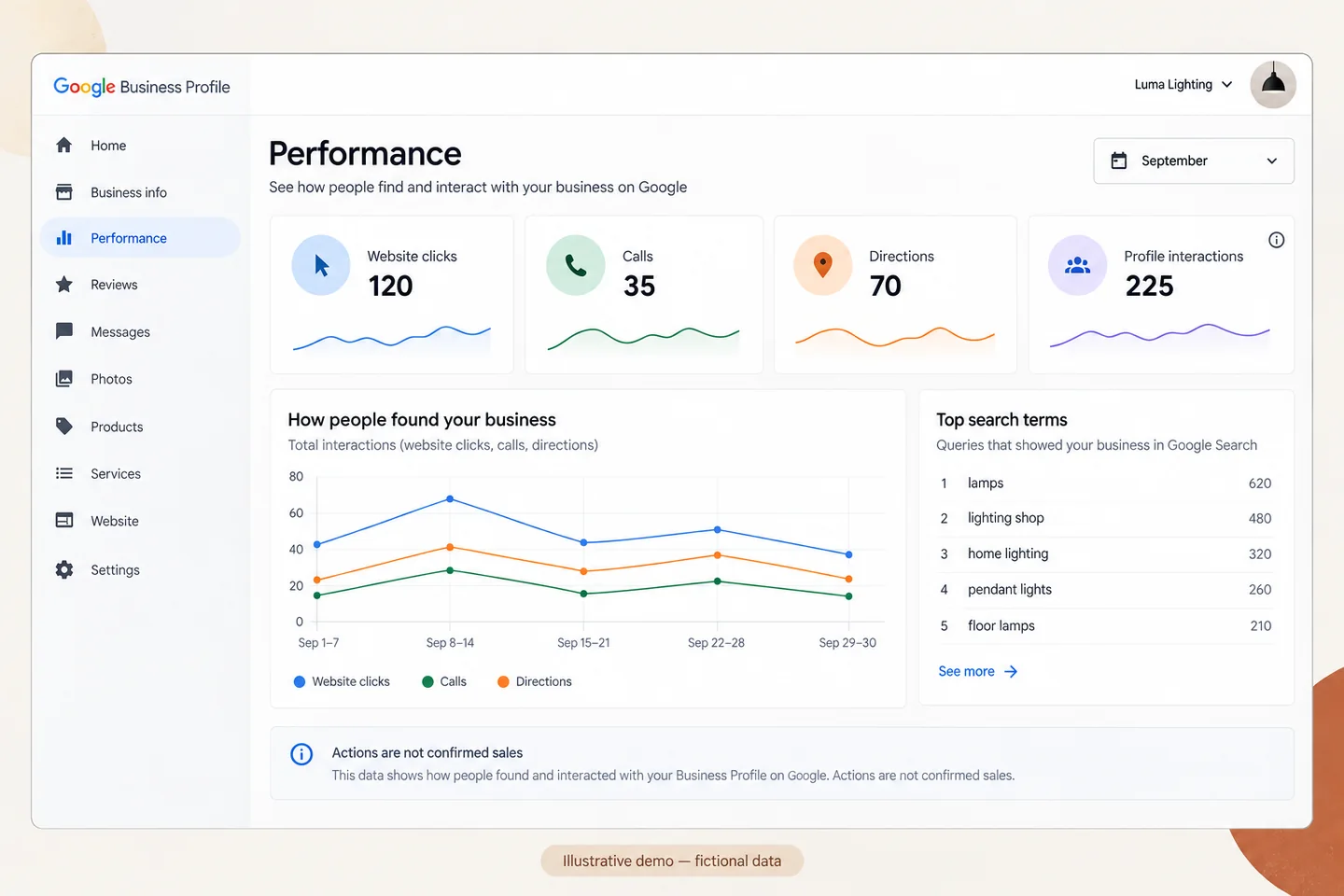Open the September month dropdown
The image size is (1344, 896).
point(1193,161)
